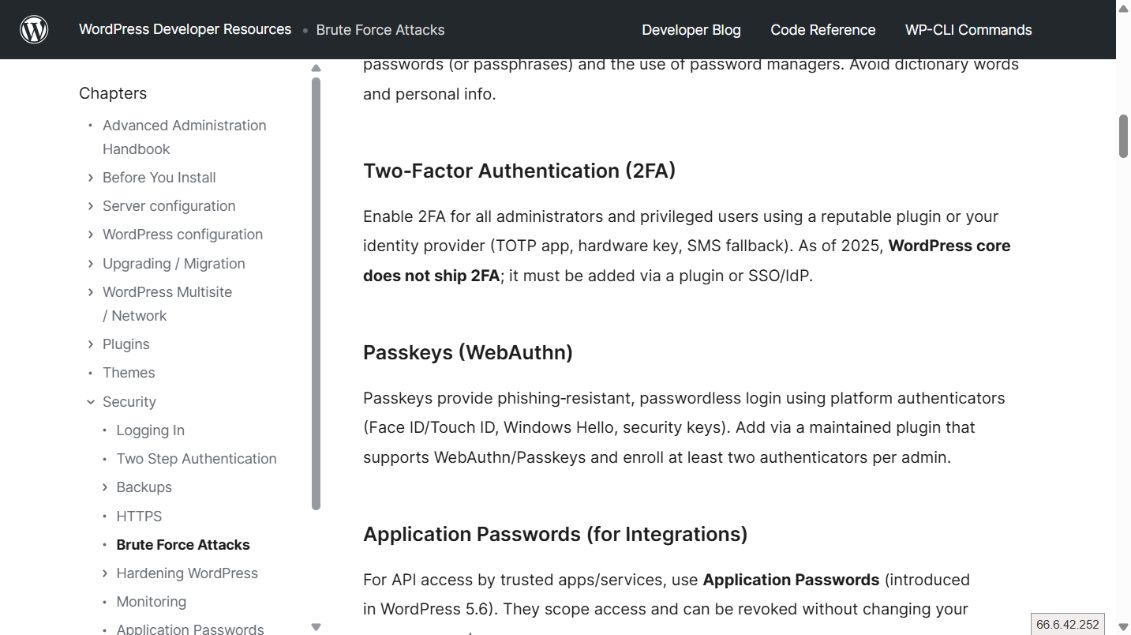
Task: Click the page scroll-up arrow
Action: point(1123,9)
